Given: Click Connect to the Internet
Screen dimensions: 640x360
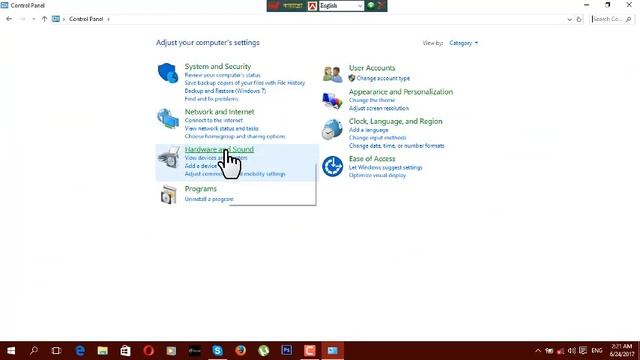Looking at the screenshot, I should click(x=213, y=120).
